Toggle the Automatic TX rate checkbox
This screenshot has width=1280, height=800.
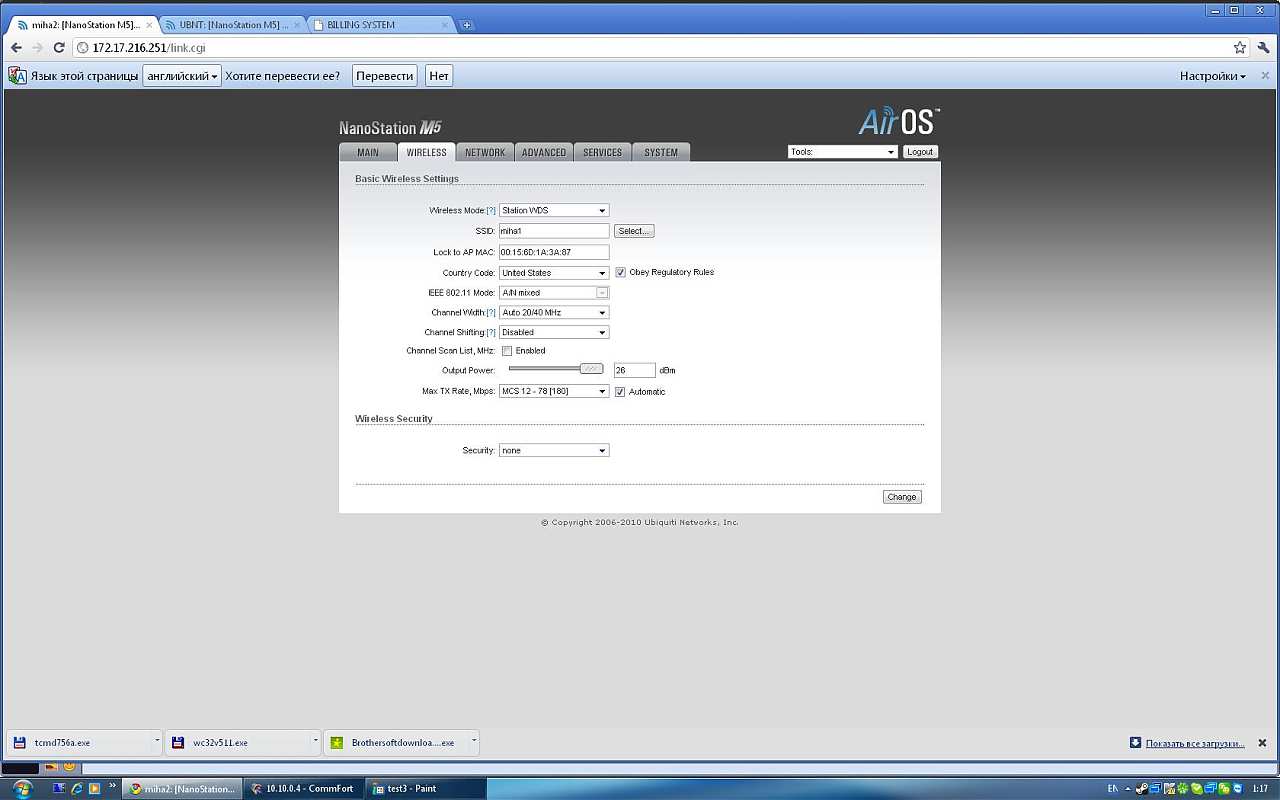620,391
